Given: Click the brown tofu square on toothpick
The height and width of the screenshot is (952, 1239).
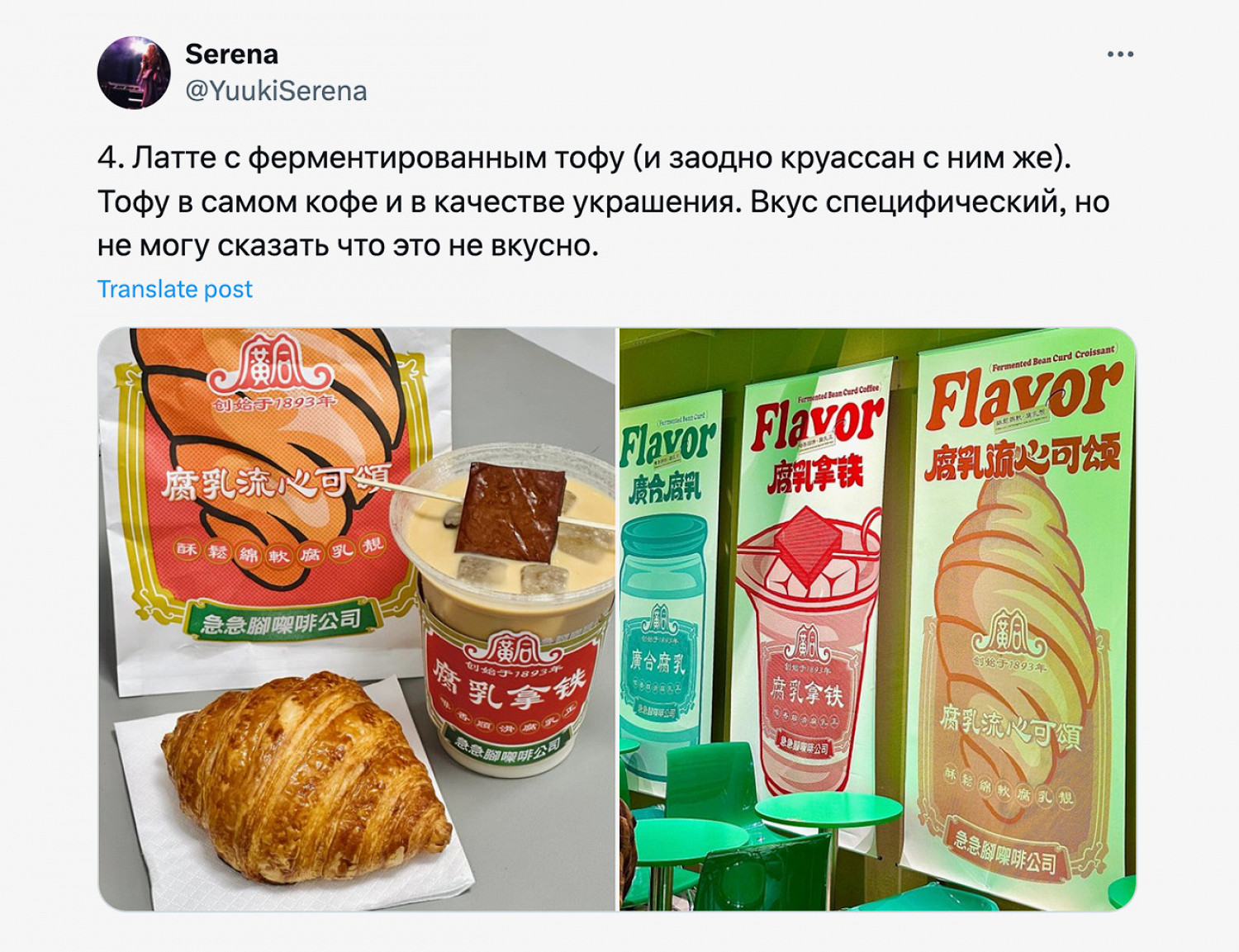Looking at the screenshot, I should pos(509,514).
